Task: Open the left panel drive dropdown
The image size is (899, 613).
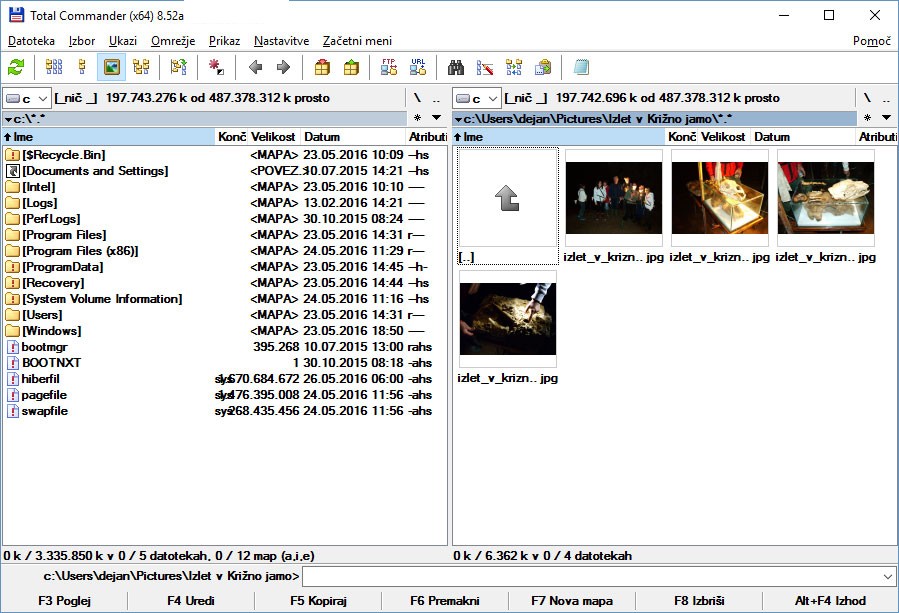Action: [26, 98]
